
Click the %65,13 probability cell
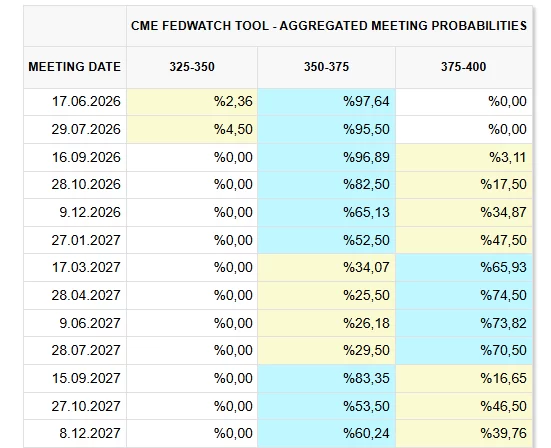[x=326, y=213]
